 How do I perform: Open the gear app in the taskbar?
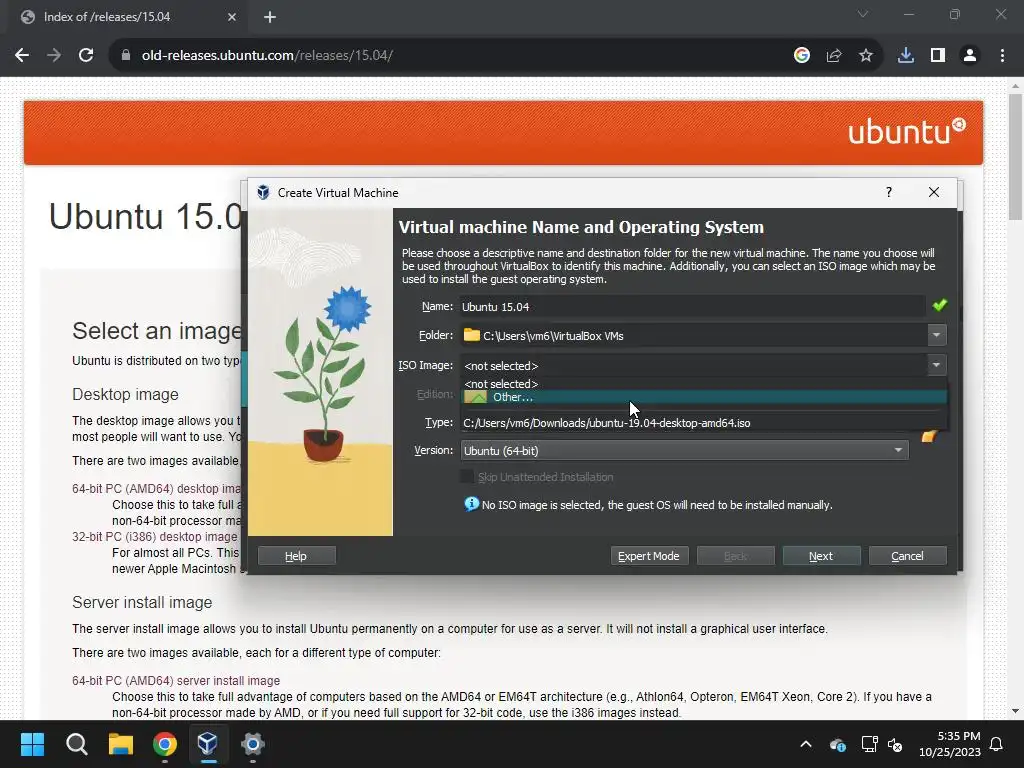coord(252,744)
